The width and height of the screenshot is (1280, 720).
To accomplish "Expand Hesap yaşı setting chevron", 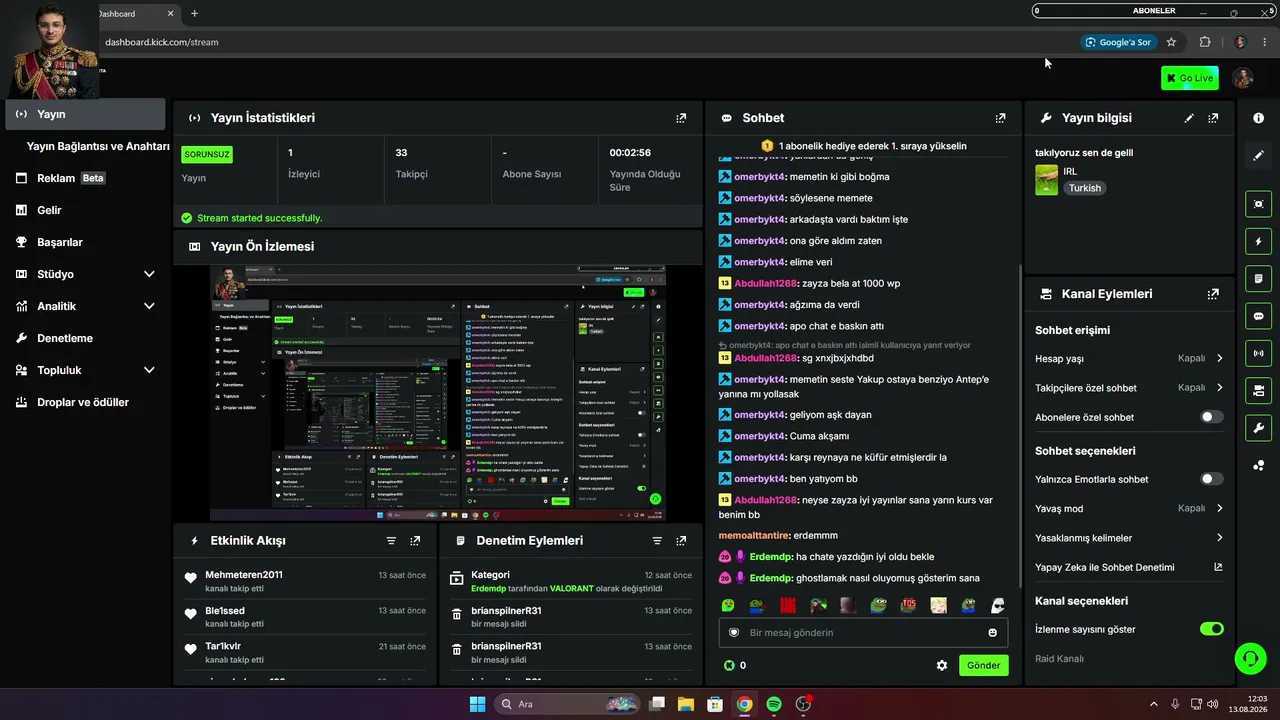I will 1219,358.
